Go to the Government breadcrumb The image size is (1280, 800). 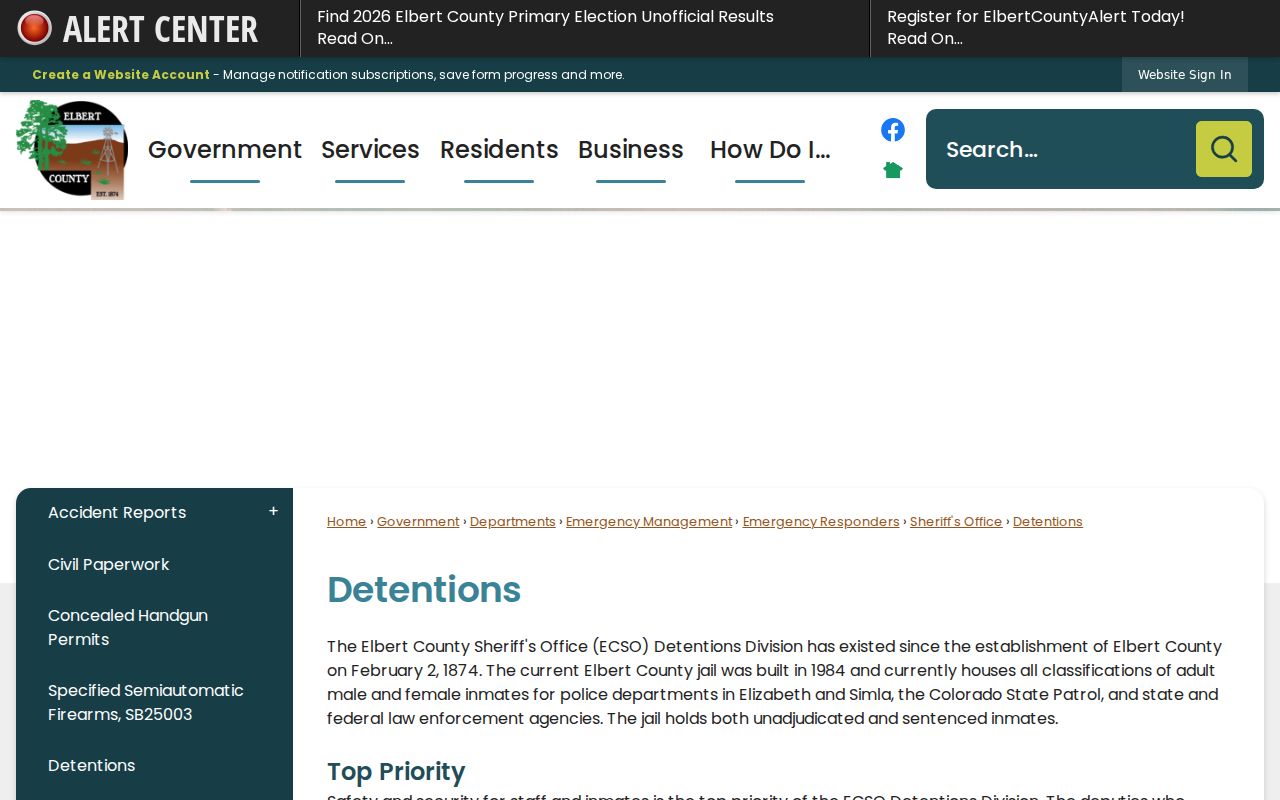coord(418,522)
